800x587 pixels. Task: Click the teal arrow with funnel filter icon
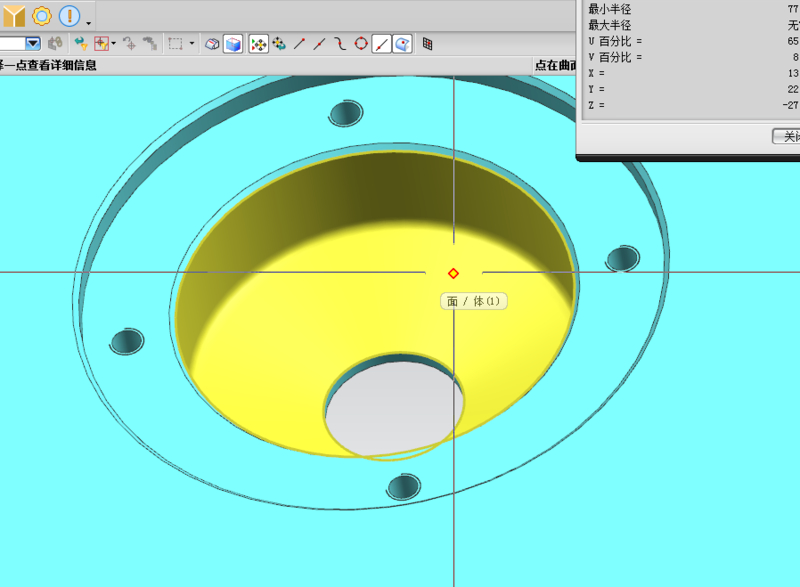pyautogui.click(x=81, y=44)
